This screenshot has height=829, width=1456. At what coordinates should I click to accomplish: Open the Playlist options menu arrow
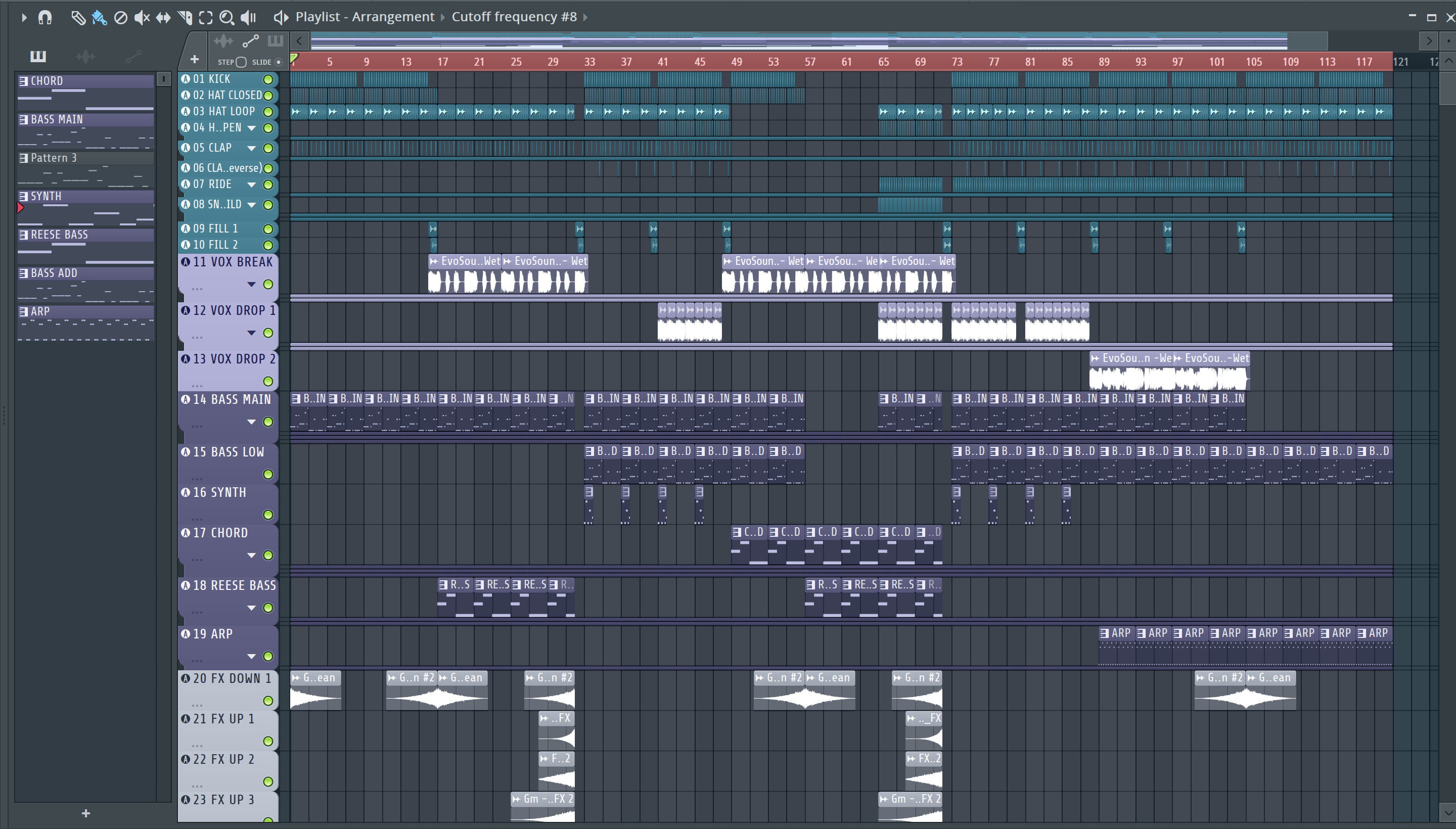(23, 18)
